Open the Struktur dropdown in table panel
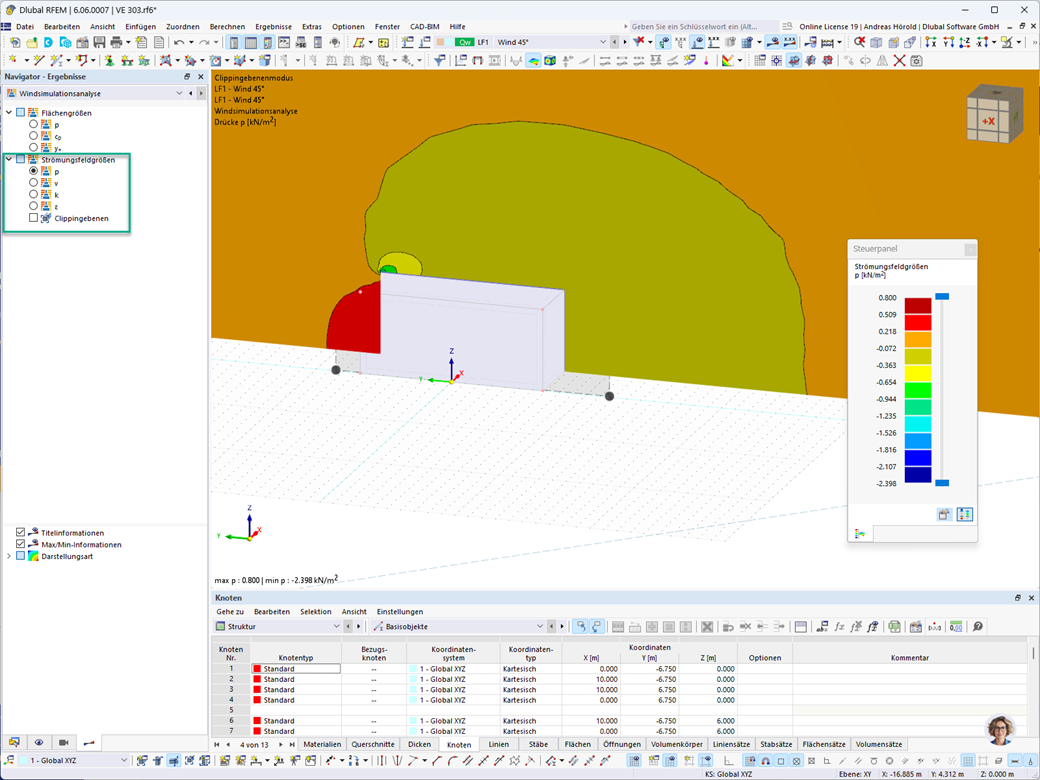 click(336, 626)
